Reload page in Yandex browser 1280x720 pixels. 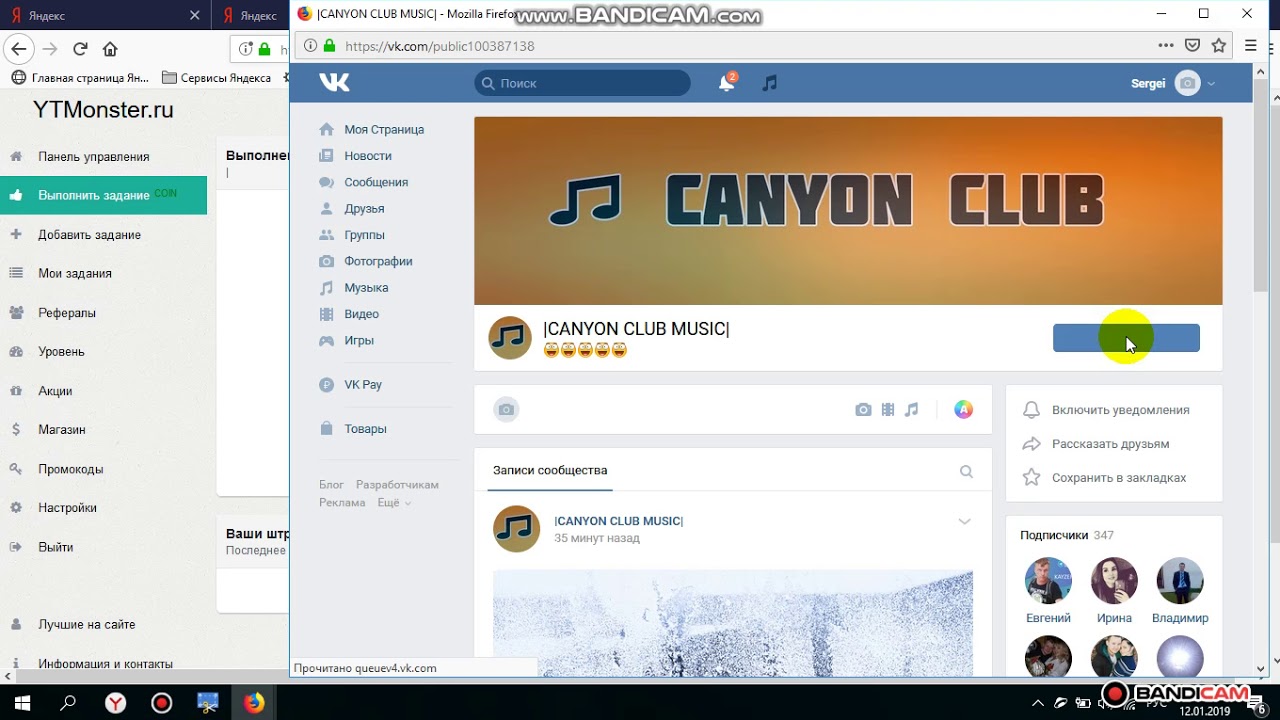click(x=80, y=49)
